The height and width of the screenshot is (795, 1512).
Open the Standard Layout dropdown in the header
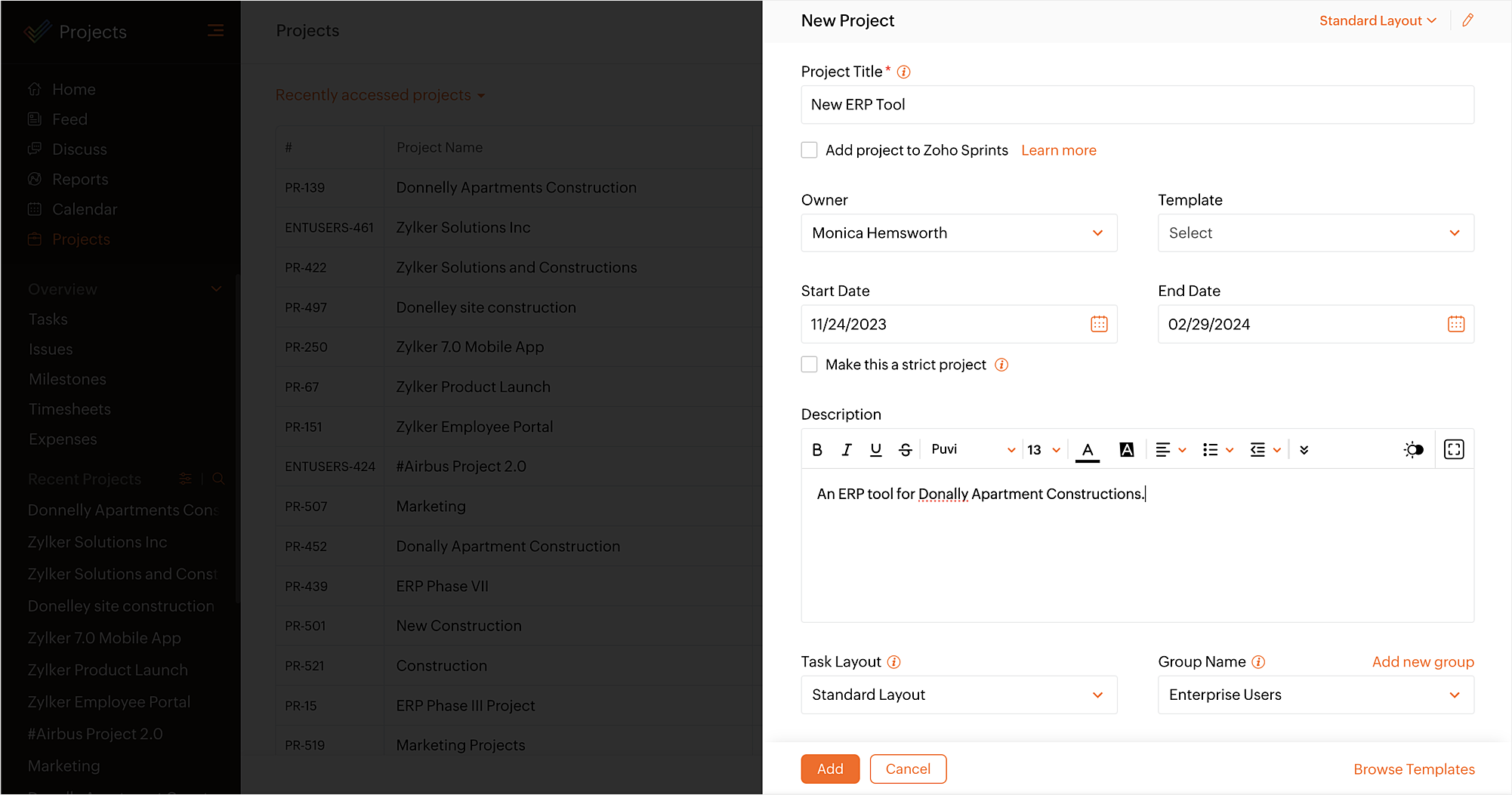pyautogui.click(x=1378, y=21)
